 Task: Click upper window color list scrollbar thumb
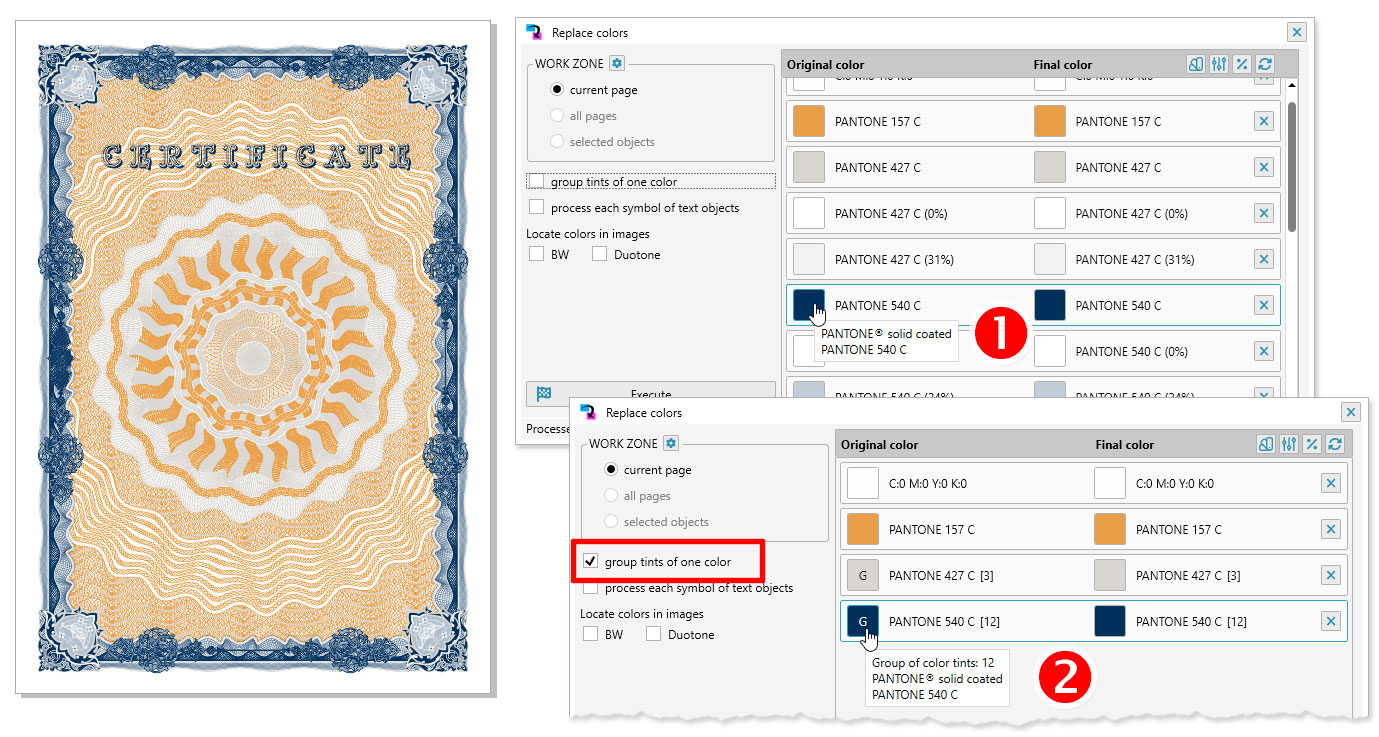pyautogui.click(x=1291, y=165)
